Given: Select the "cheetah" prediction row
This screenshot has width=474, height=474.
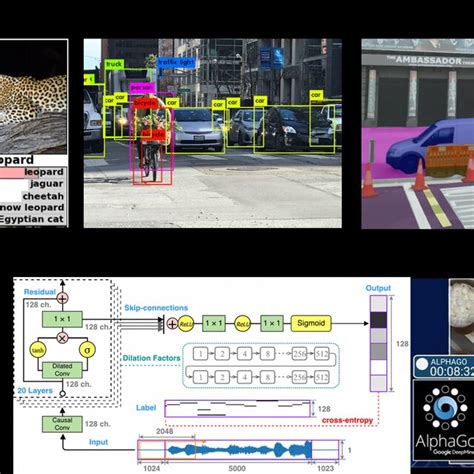Looking at the screenshot, I should [32, 196].
